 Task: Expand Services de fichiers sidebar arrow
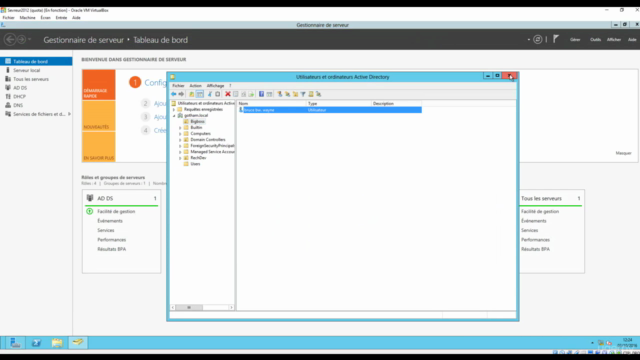pos(69,114)
